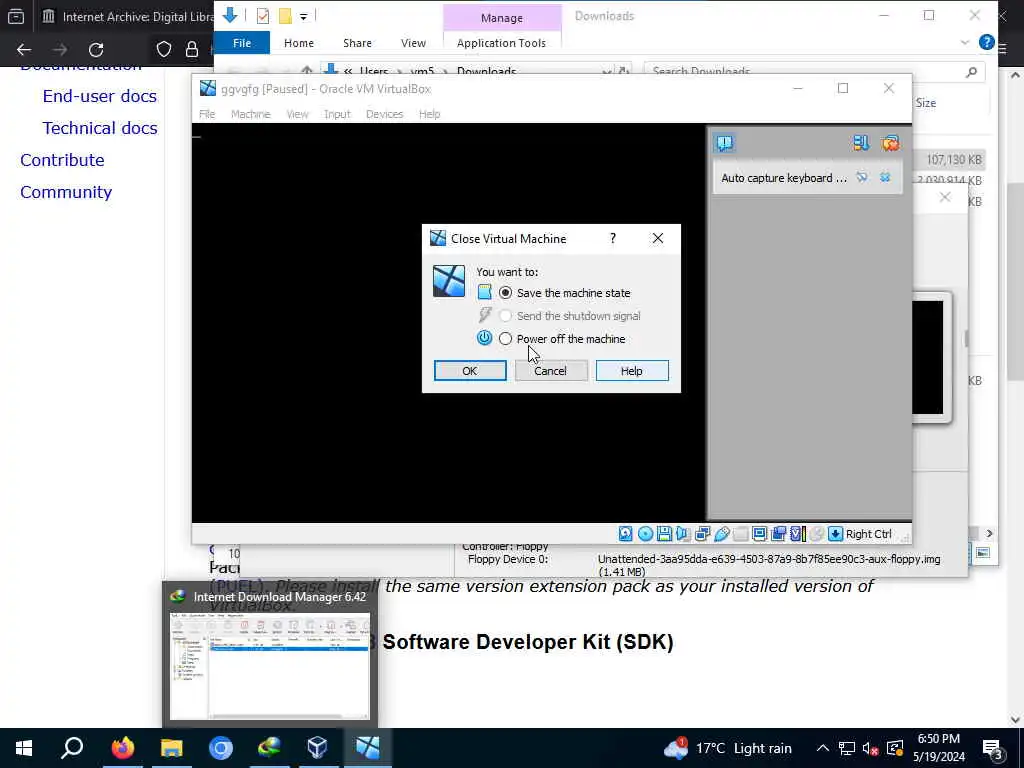Open the File tab in Explorer ribbon
This screenshot has width=1024, height=768.
click(242, 43)
